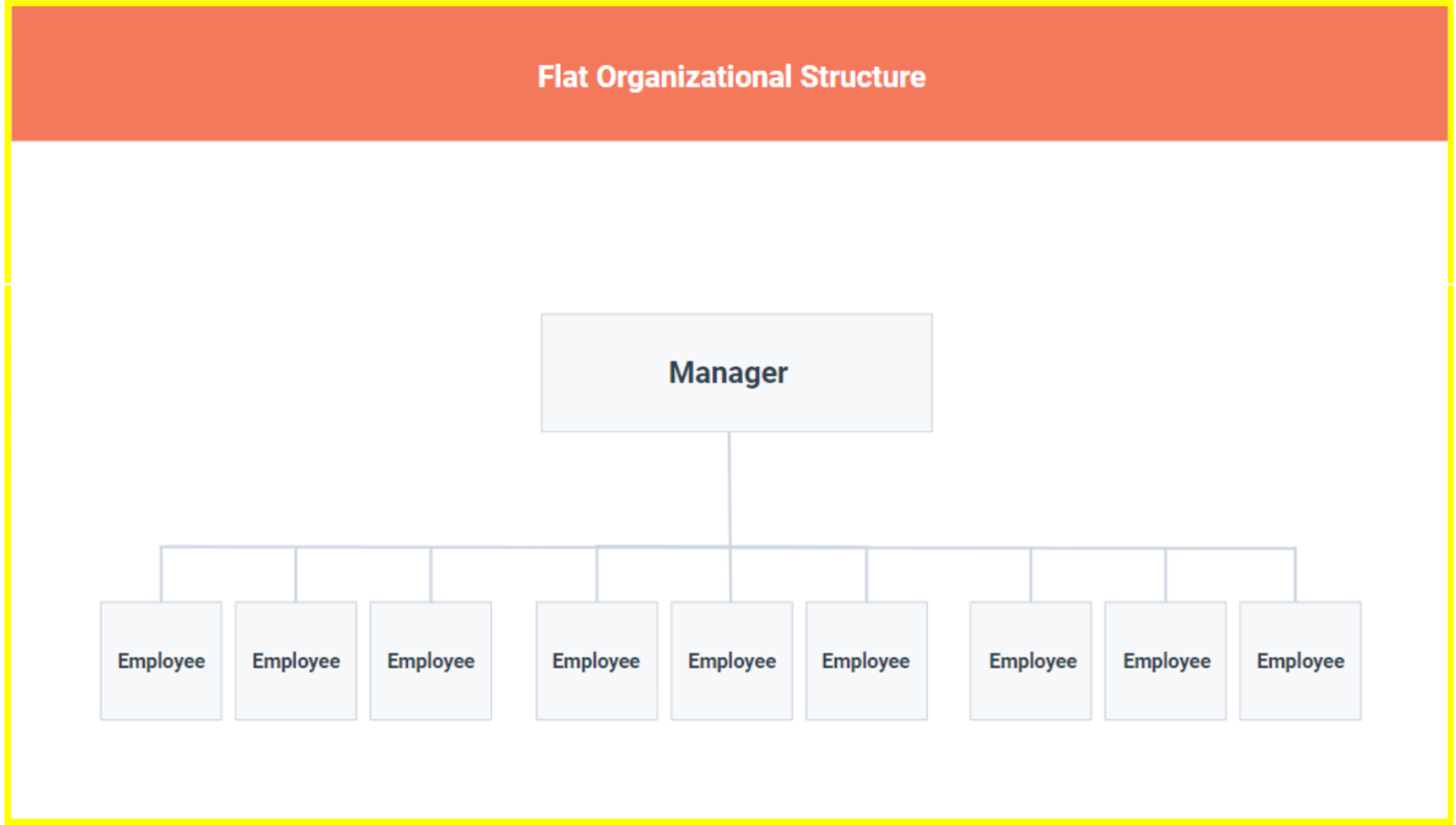
Task: Select the sixth Employee box from left
Action: click(x=867, y=660)
